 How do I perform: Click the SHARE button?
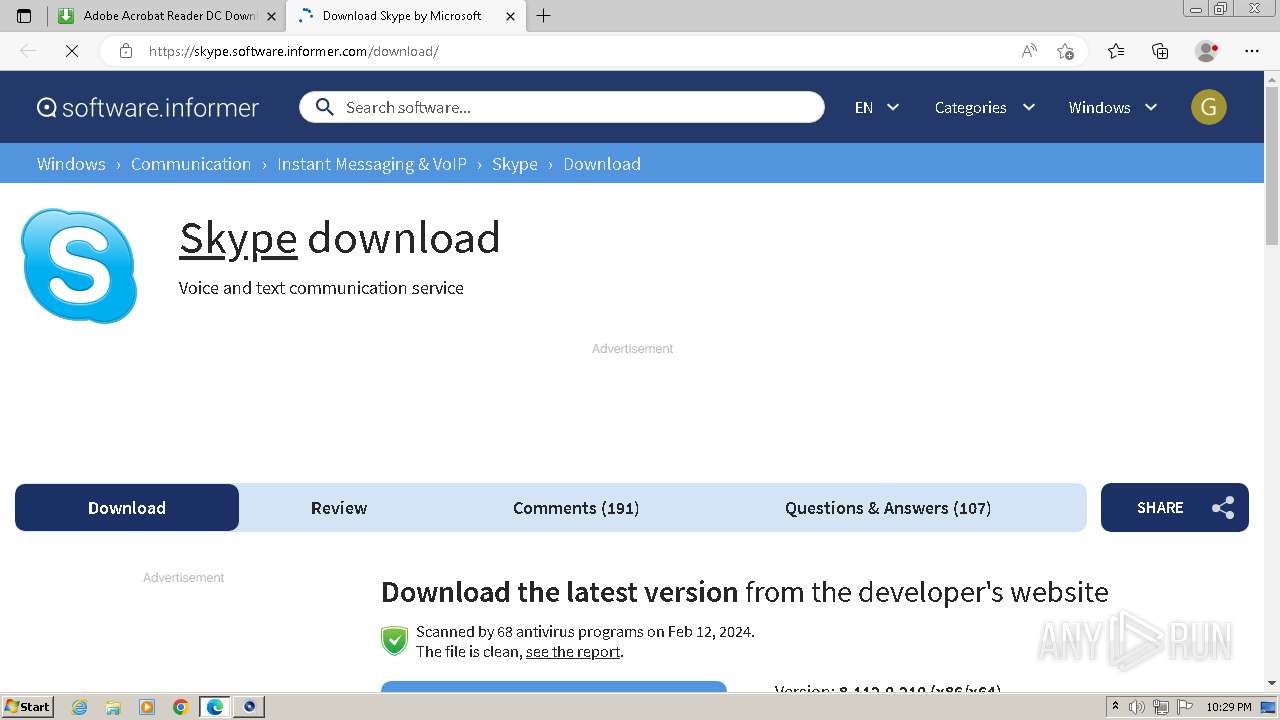tap(1175, 508)
